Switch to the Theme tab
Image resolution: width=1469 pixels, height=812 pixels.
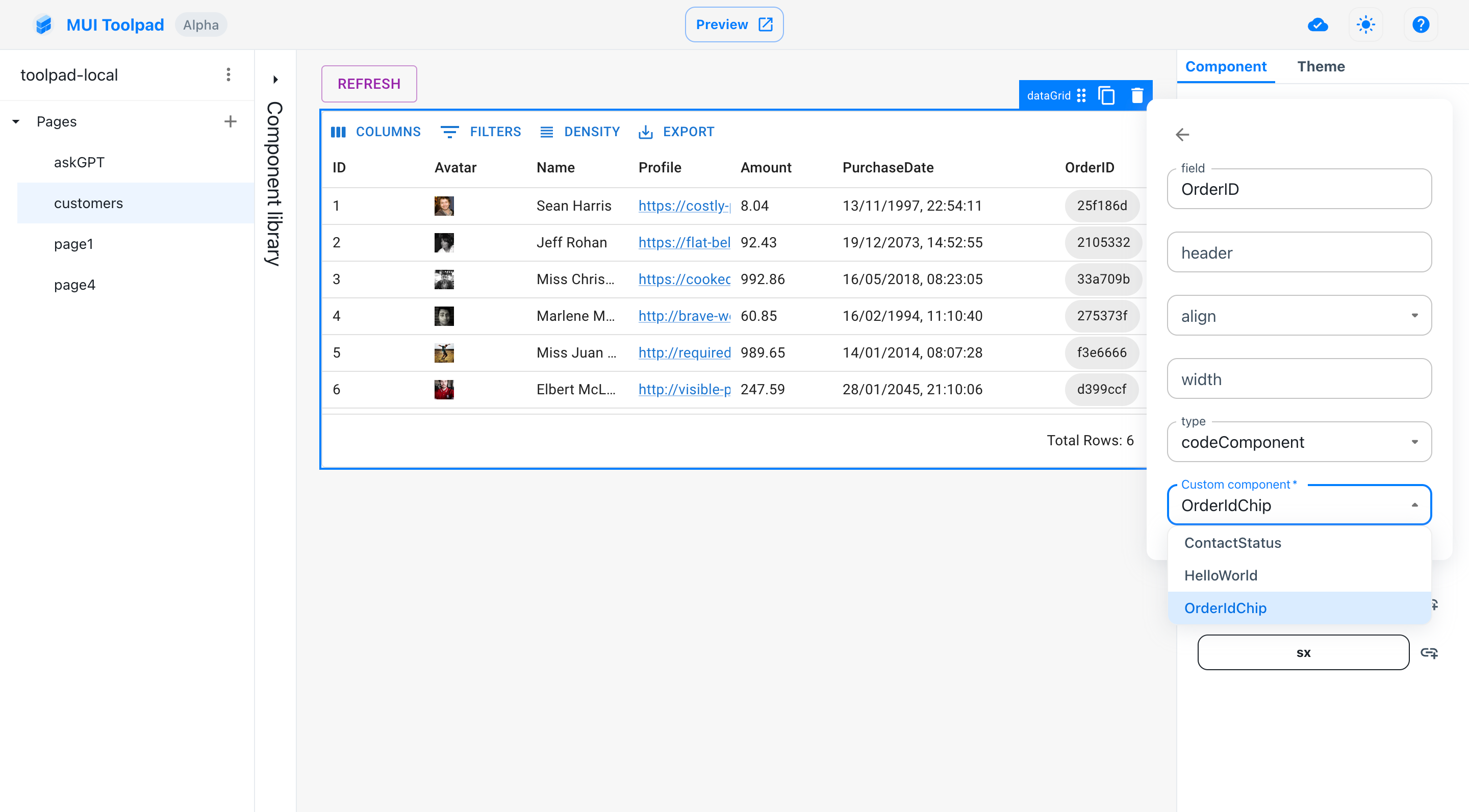pos(1321,66)
